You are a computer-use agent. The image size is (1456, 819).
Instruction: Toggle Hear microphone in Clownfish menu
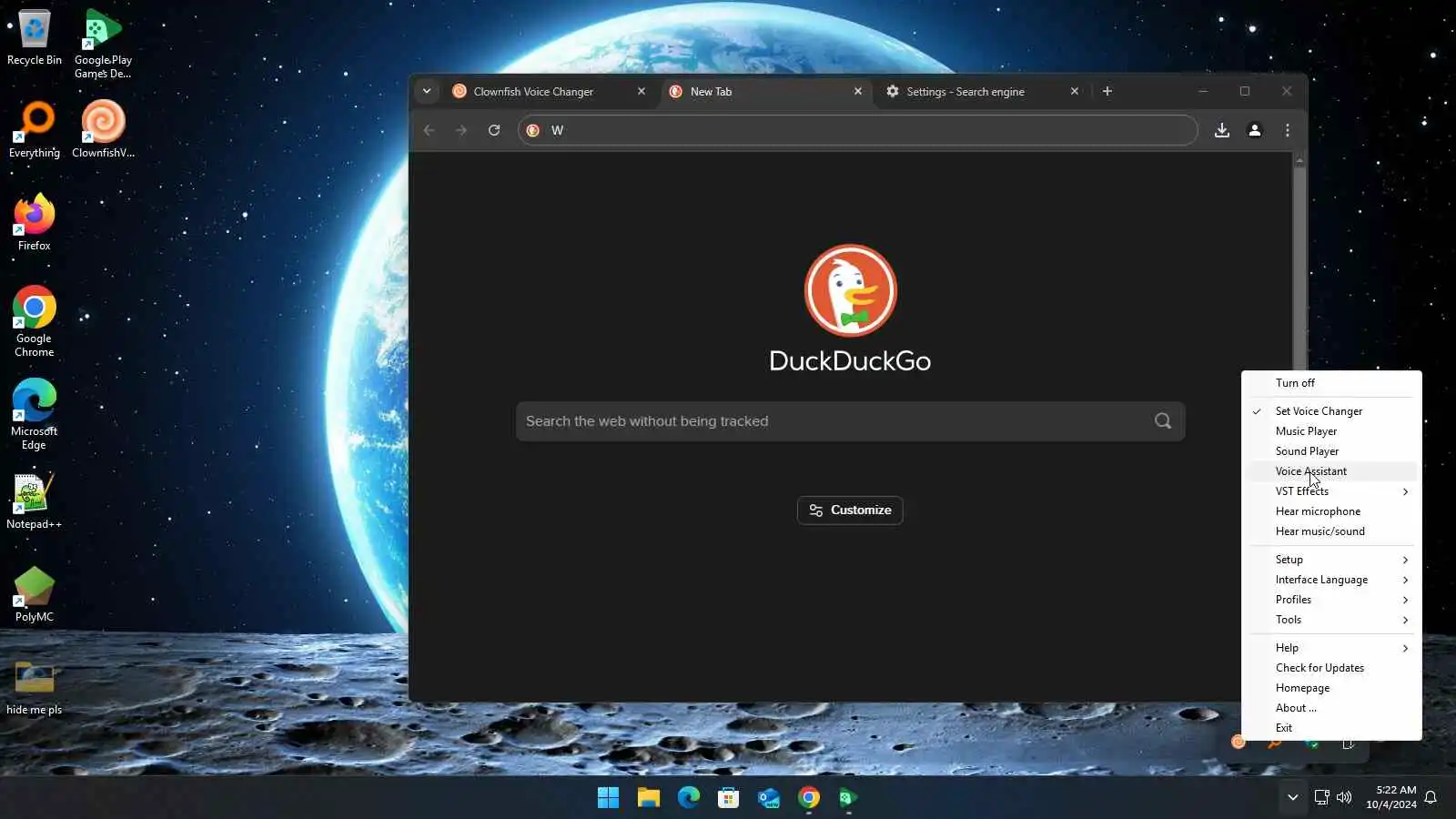click(1331, 511)
